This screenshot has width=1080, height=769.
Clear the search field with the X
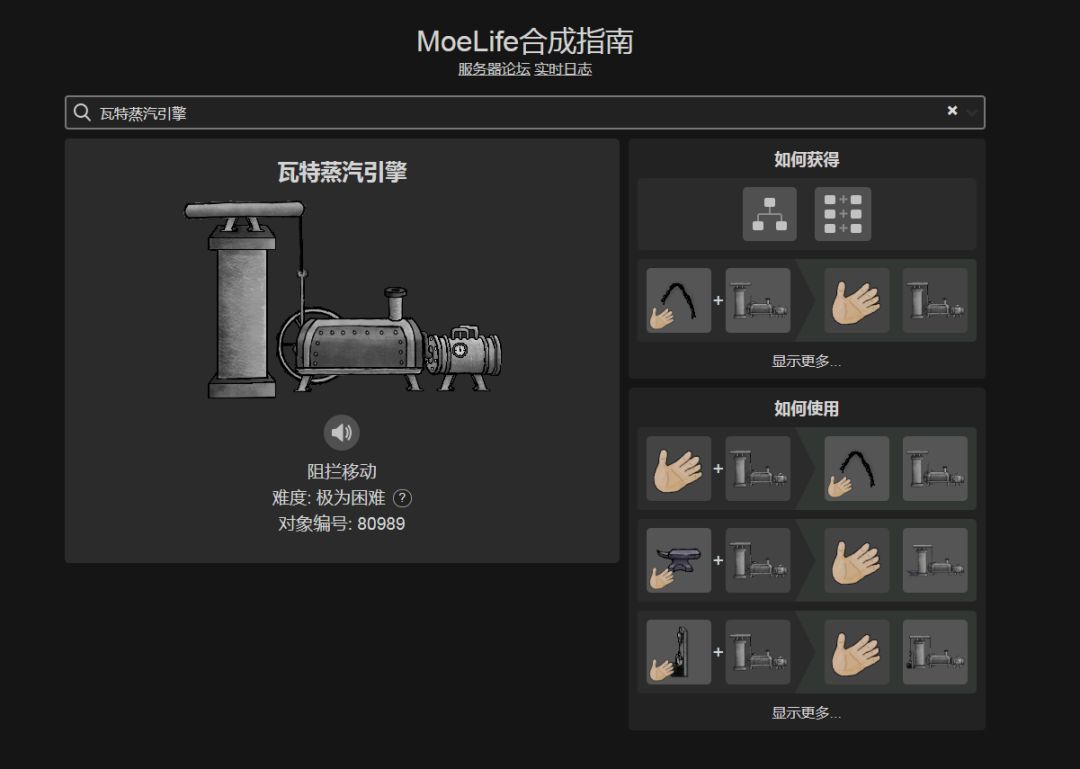pos(952,110)
